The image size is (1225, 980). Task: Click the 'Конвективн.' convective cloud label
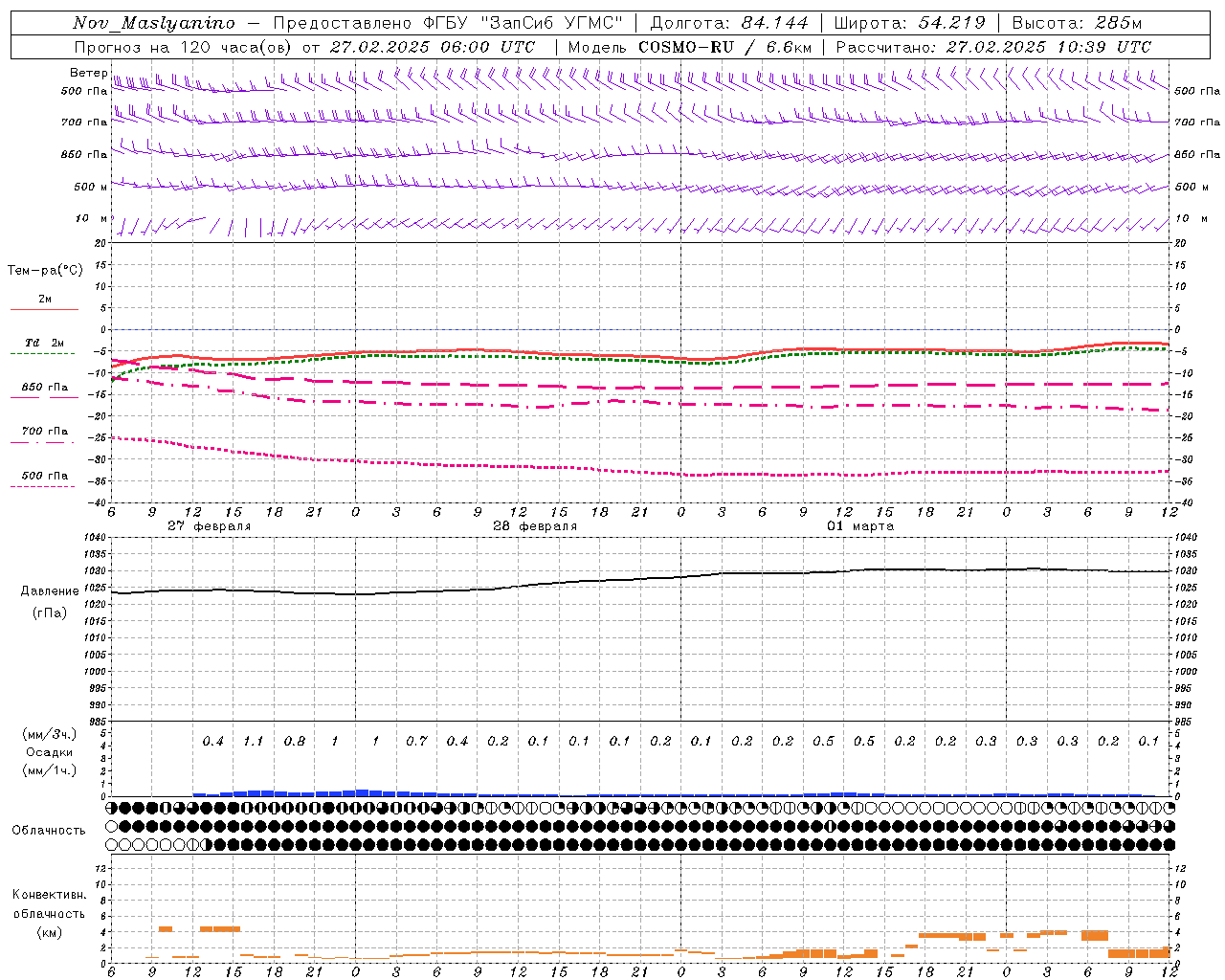(50, 895)
